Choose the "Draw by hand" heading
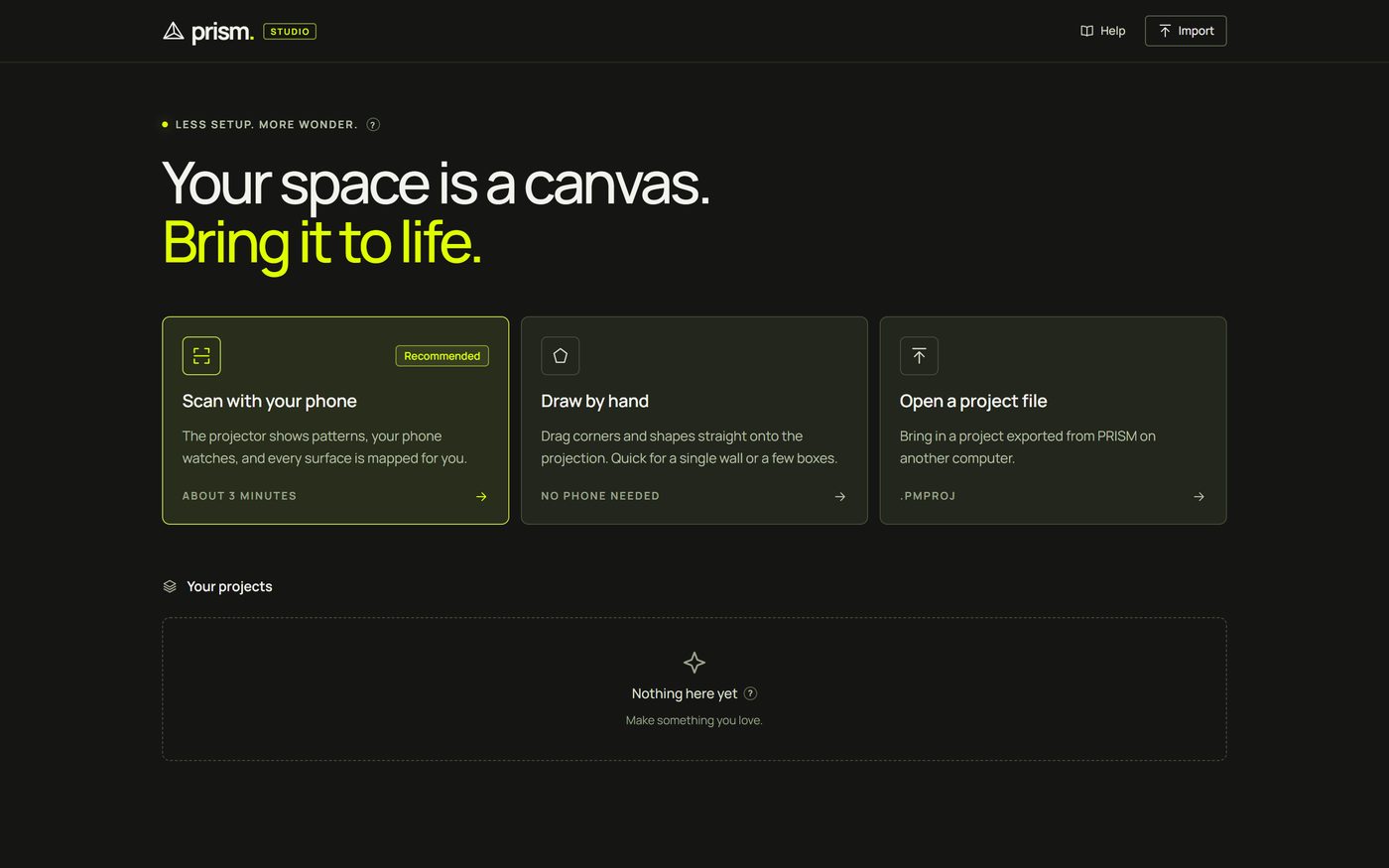The height and width of the screenshot is (868, 1389). click(x=595, y=401)
